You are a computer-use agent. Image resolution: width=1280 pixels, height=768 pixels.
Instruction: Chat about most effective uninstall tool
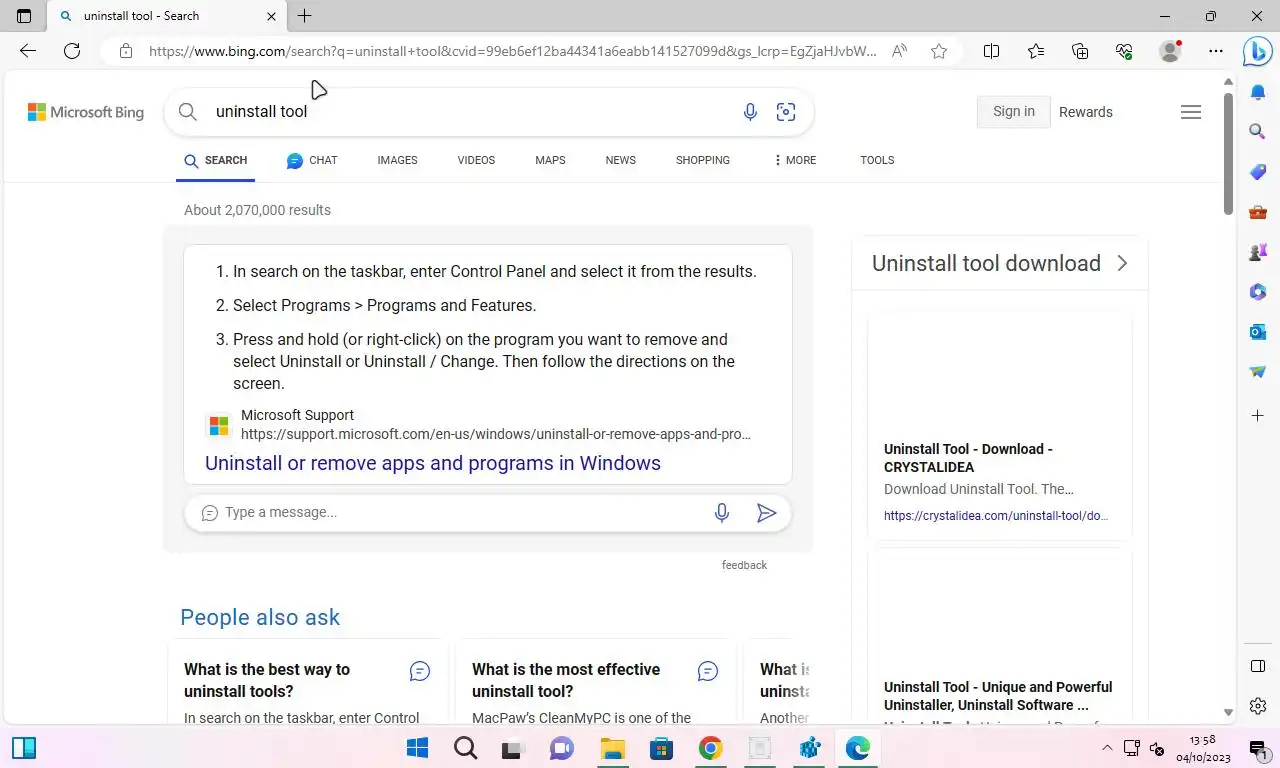[x=708, y=671]
